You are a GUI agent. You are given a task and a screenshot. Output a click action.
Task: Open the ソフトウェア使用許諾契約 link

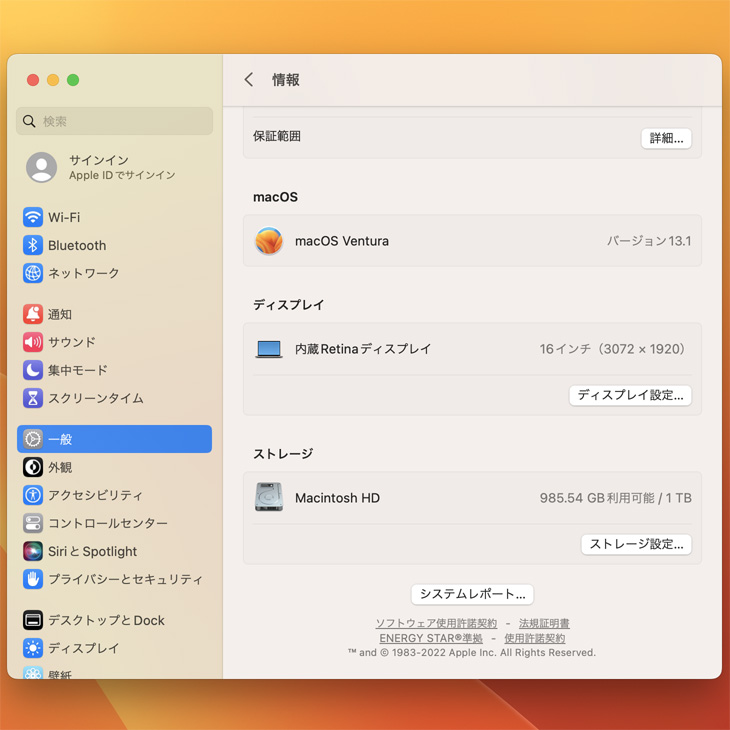click(x=436, y=623)
